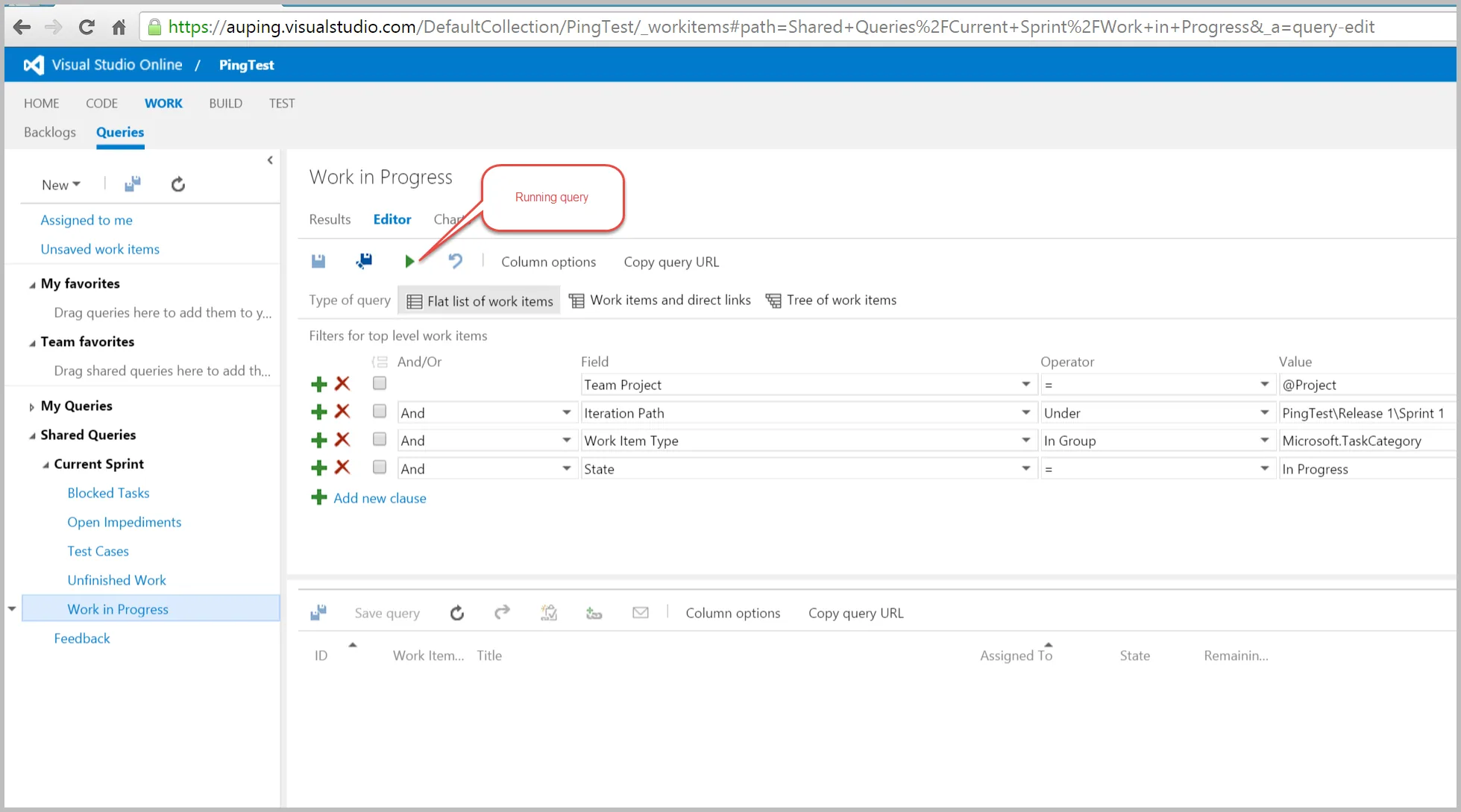
Task: Switch to the Results tab
Action: click(x=330, y=219)
